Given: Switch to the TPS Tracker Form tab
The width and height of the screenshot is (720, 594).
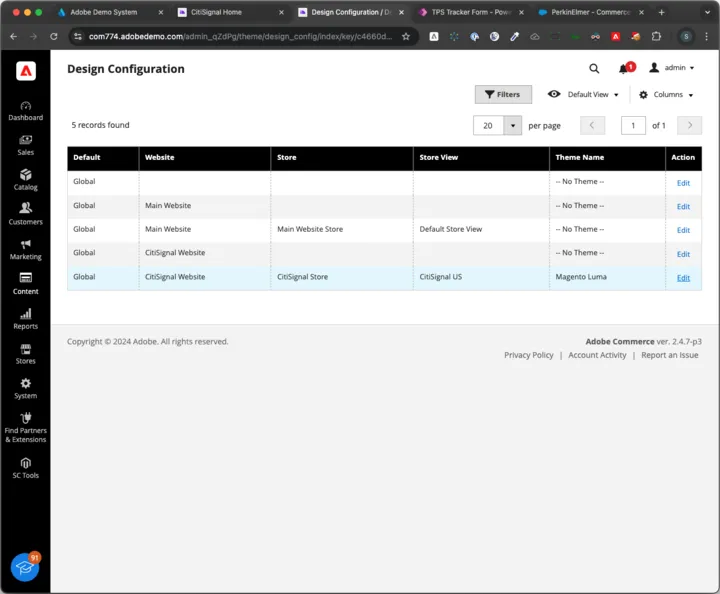Looking at the screenshot, I should tap(471, 12).
